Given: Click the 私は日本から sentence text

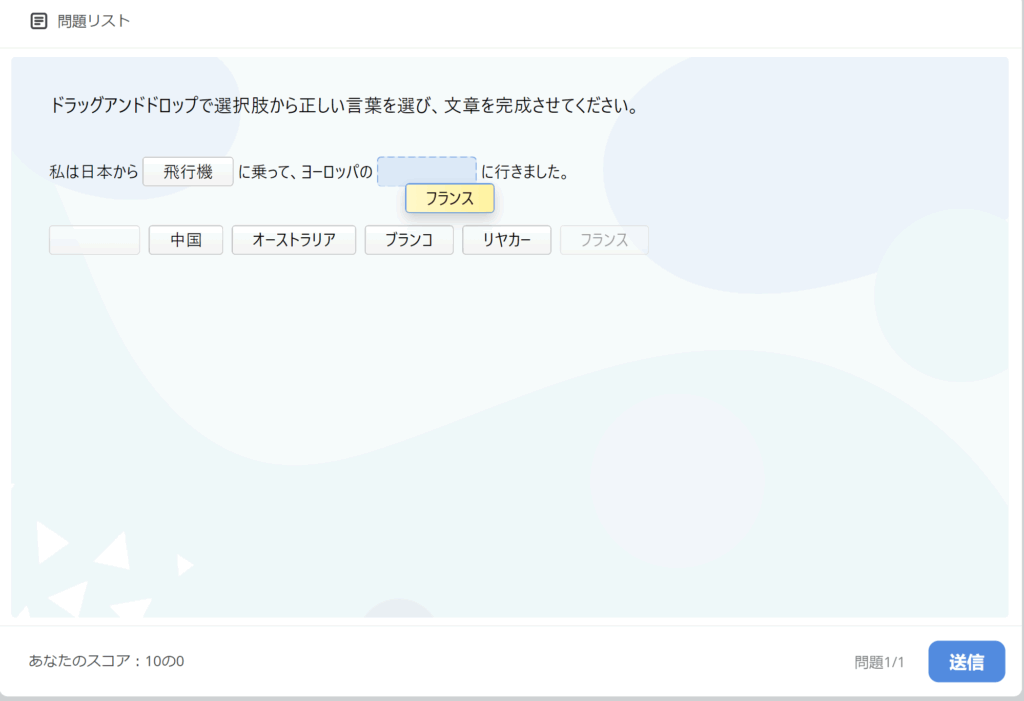Looking at the screenshot, I should (94, 172).
